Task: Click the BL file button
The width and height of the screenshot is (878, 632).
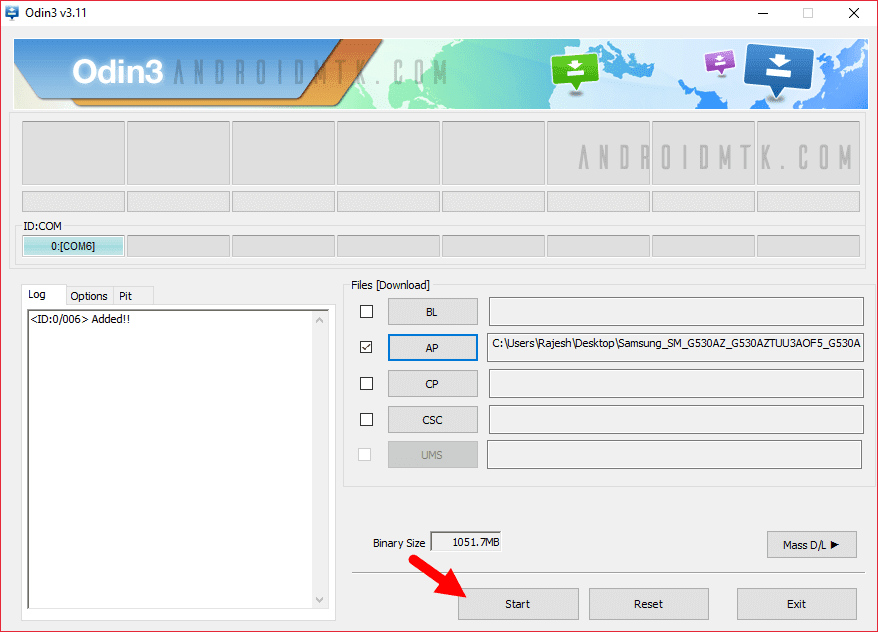Action: click(432, 312)
